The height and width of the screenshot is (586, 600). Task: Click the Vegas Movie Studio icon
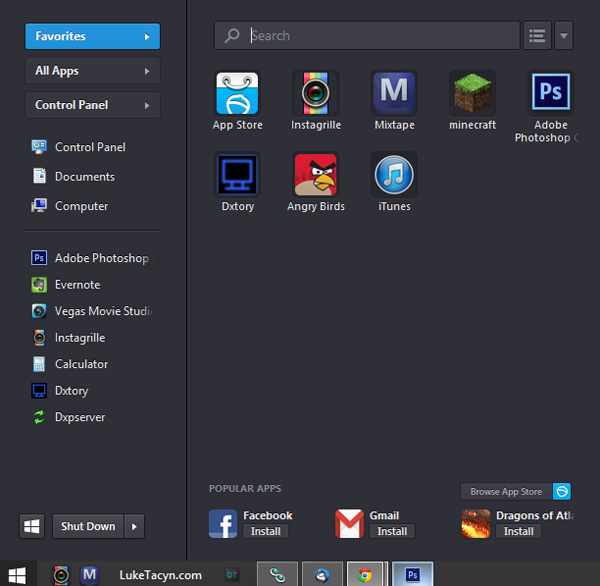coord(39,311)
